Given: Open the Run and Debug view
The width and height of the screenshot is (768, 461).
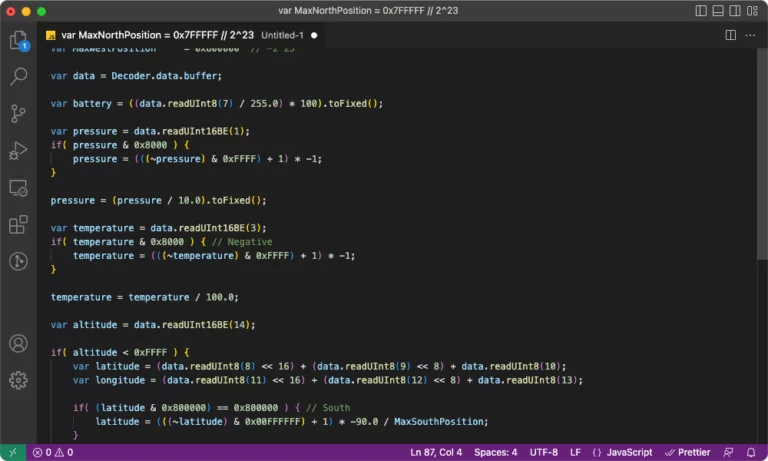Looking at the screenshot, I should [18, 151].
